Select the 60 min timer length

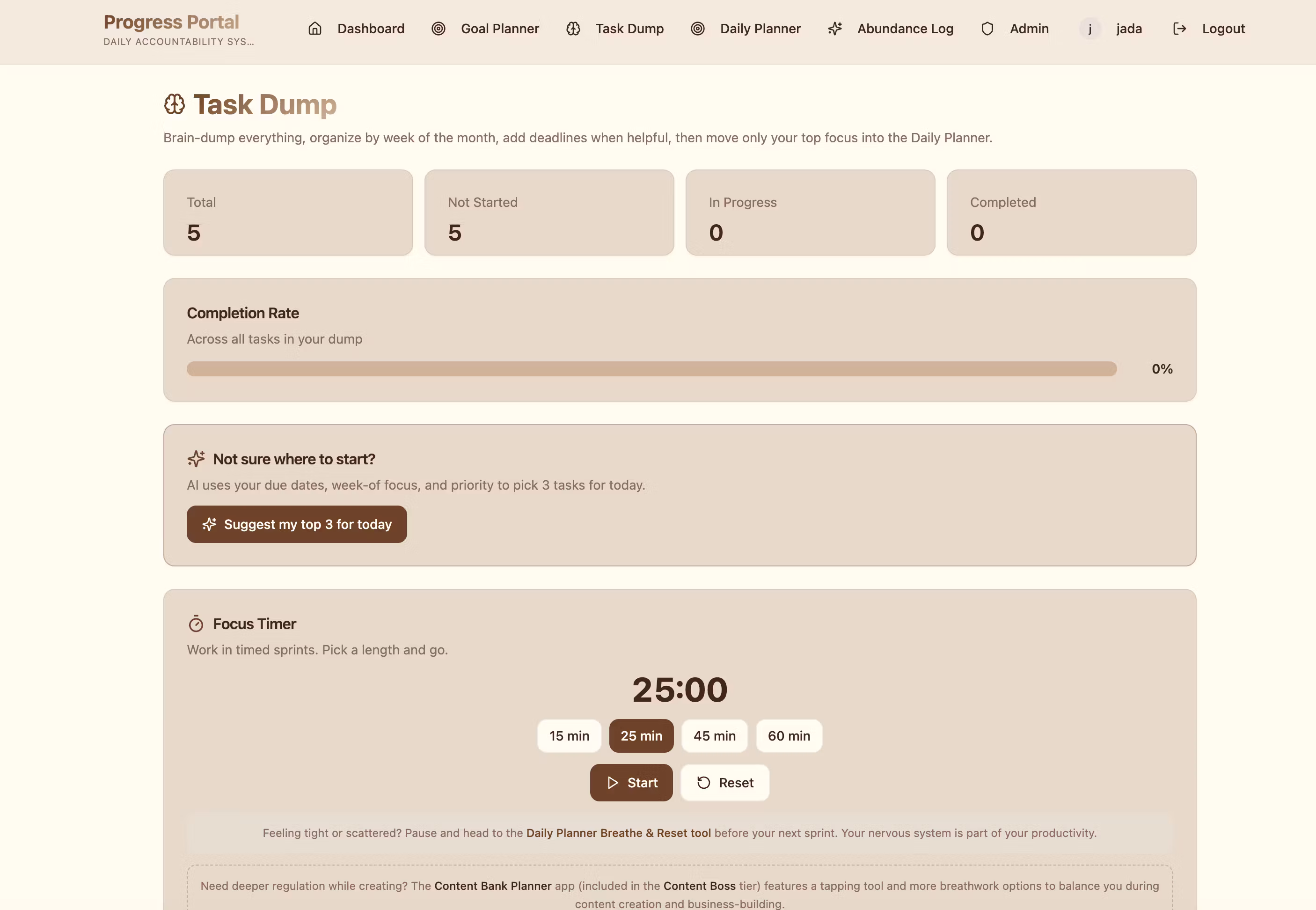coord(789,735)
